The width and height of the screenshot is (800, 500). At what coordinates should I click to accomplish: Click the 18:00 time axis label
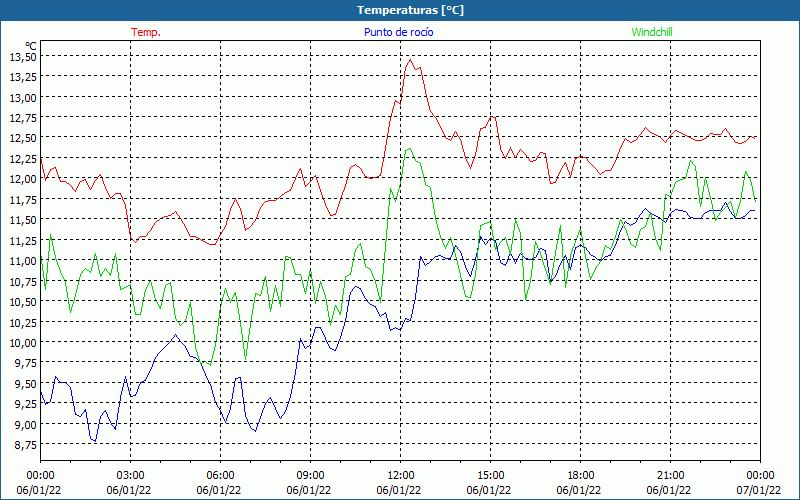click(580, 476)
